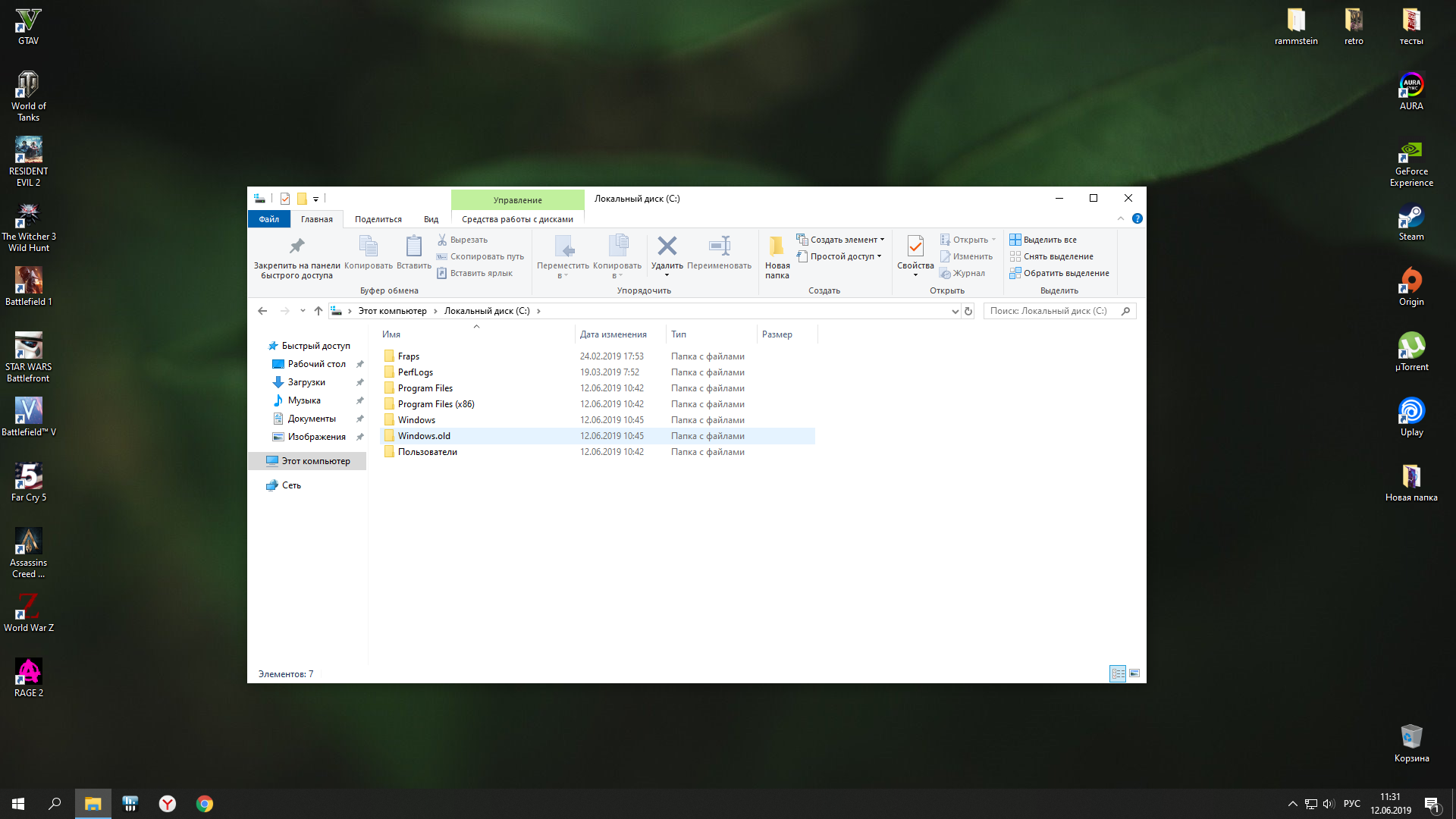Switch to large icons view button
This screenshot has width=1456, height=819.
1134,673
